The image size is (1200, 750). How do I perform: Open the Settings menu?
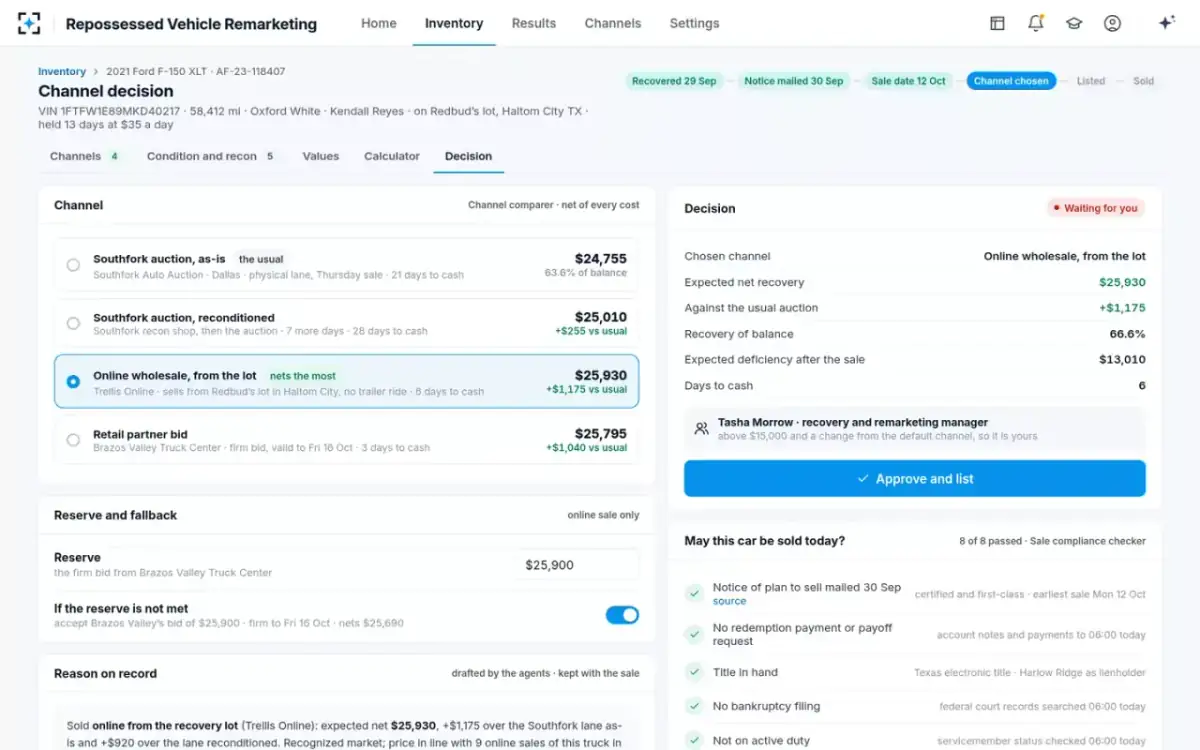click(694, 23)
